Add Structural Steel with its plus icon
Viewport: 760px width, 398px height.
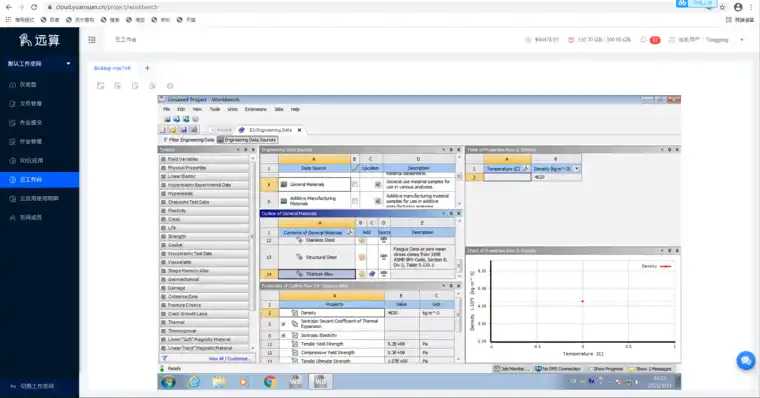click(362, 257)
